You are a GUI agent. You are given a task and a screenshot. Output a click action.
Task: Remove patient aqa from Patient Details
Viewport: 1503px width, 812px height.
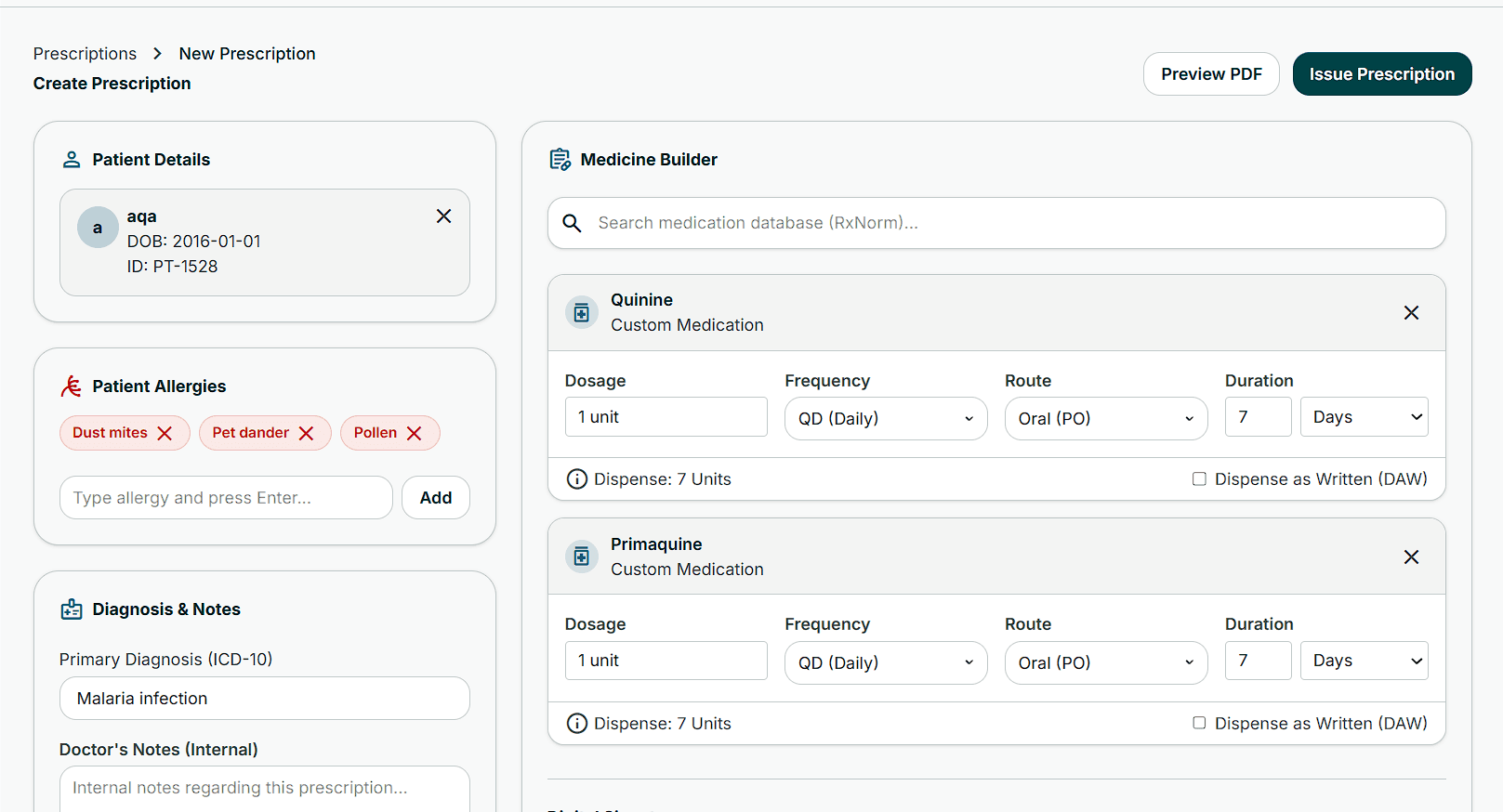point(443,216)
